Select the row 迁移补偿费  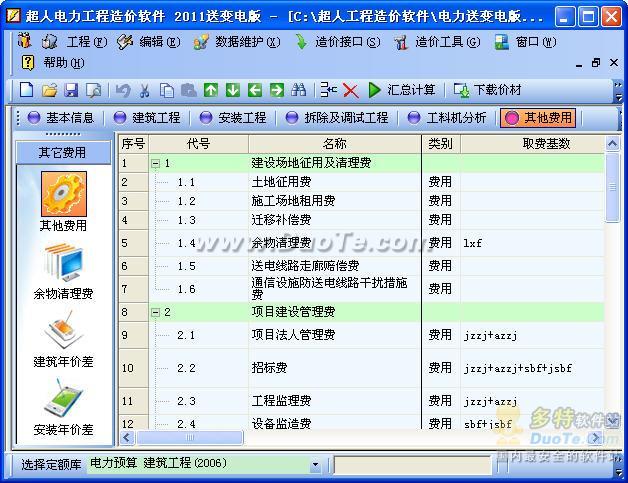pos(362,220)
